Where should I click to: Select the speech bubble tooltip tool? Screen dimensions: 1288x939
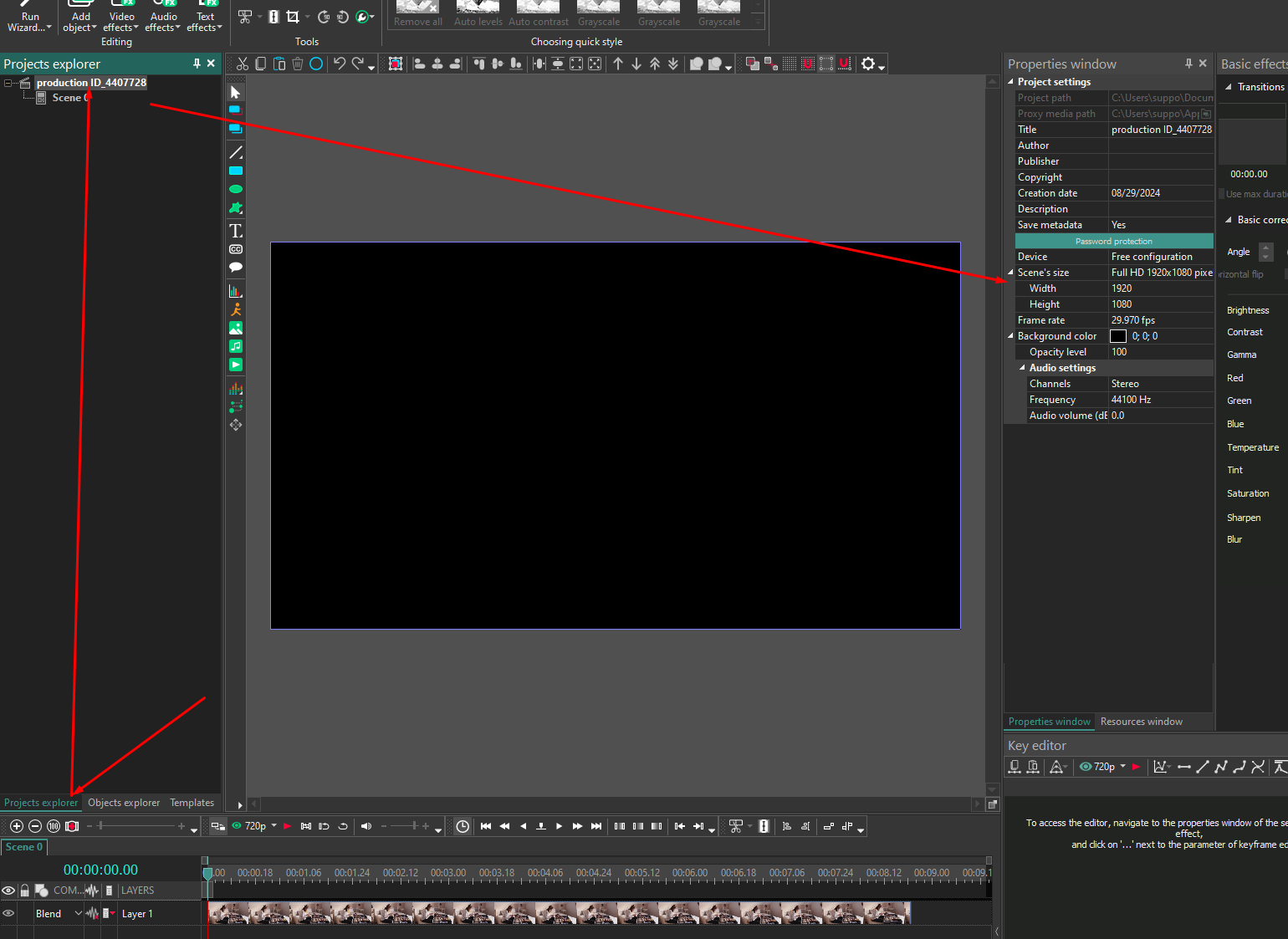click(x=236, y=268)
